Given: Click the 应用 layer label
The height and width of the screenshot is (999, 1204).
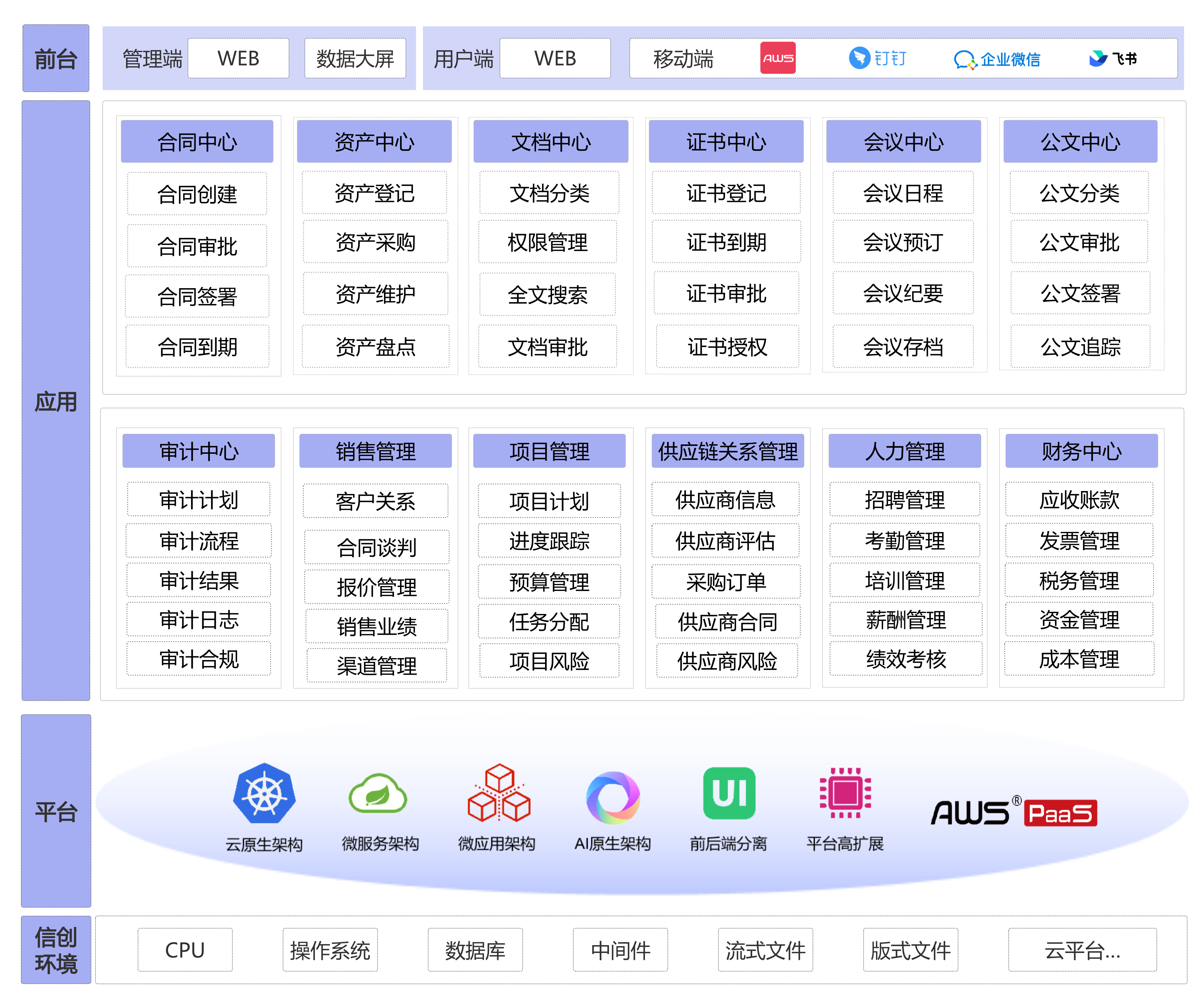Looking at the screenshot, I should click(56, 401).
